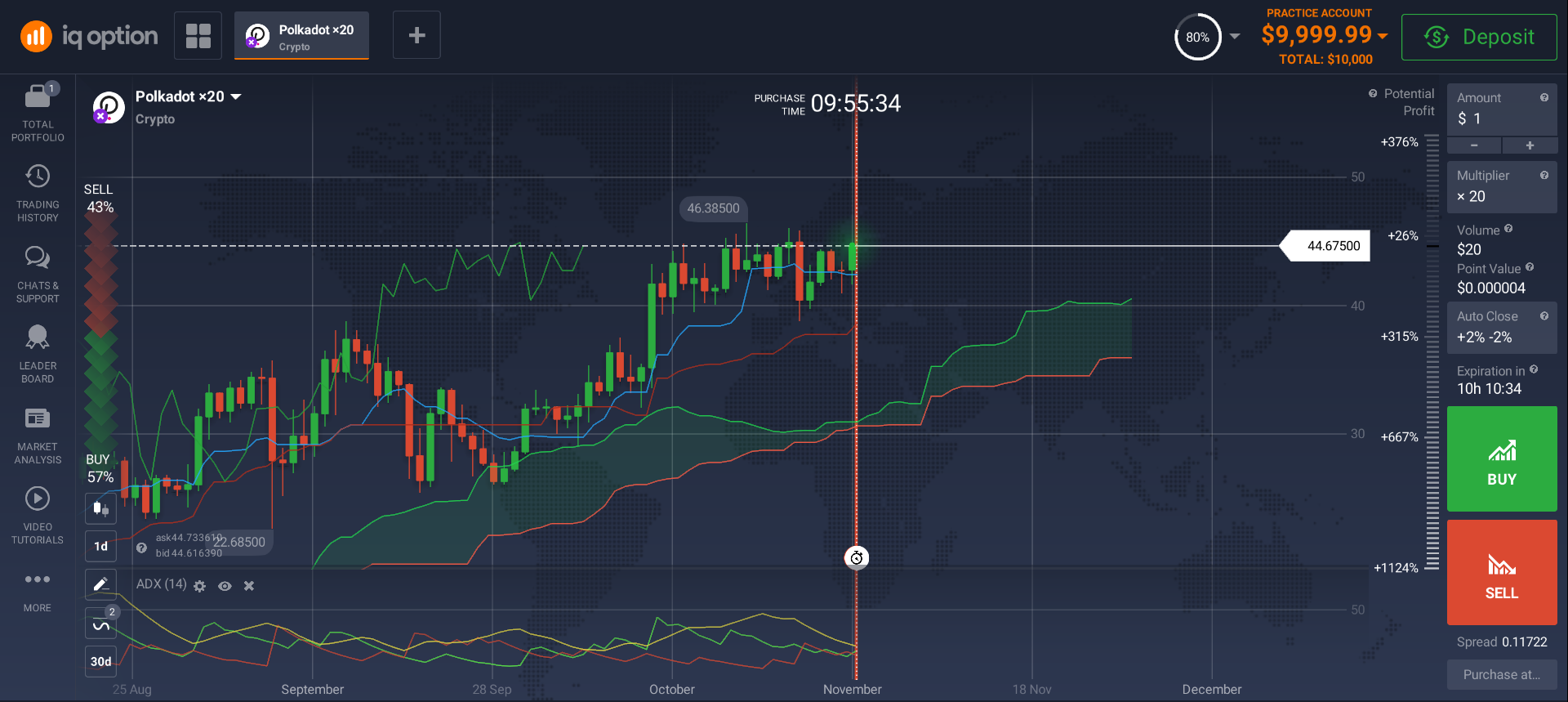The width and height of the screenshot is (1568, 702).
Task: Open Trading History
Action: pos(38,193)
